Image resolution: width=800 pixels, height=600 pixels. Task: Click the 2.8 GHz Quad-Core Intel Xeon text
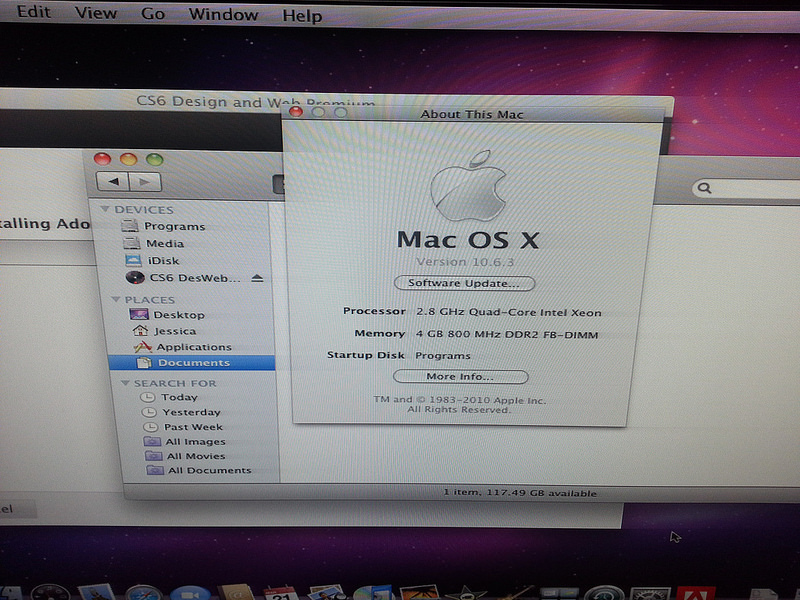[509, 312]
